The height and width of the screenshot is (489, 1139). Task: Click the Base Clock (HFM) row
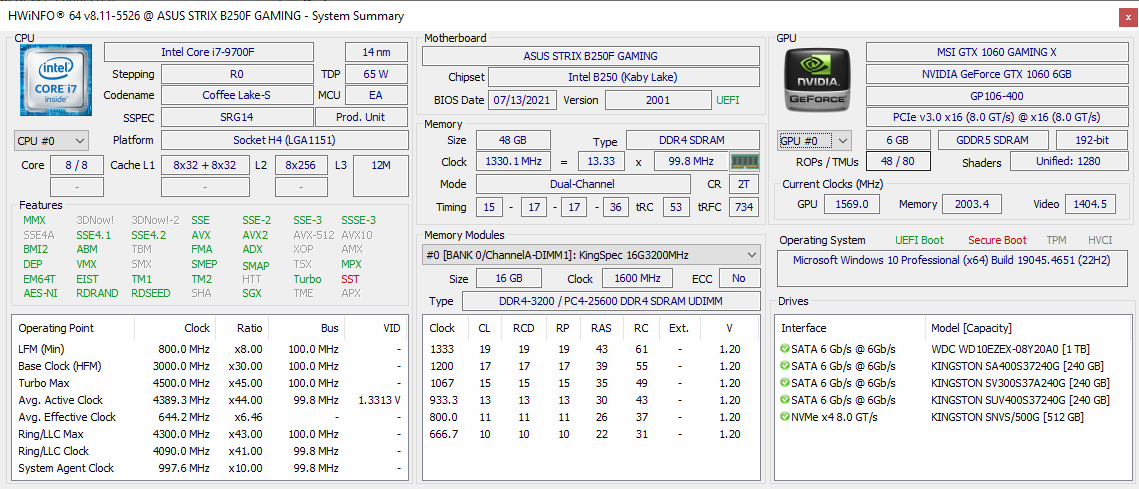click(209, 365)
